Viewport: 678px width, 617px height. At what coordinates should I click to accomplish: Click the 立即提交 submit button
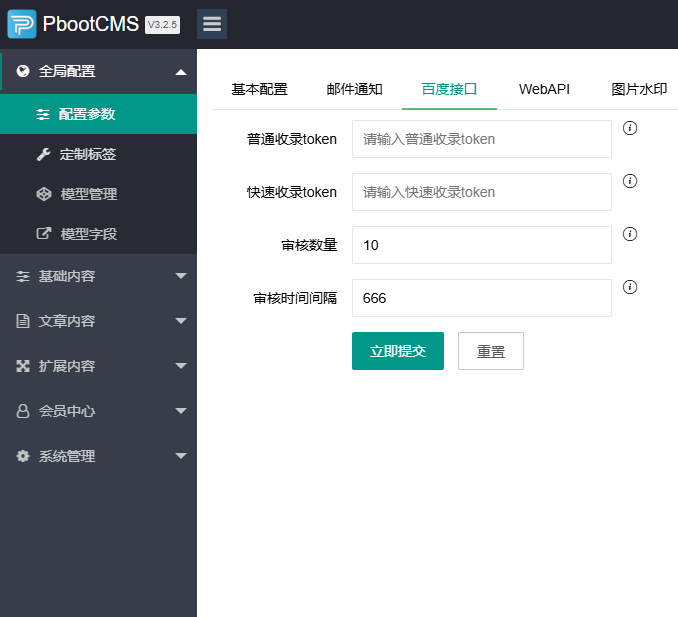tap(397, 351)
